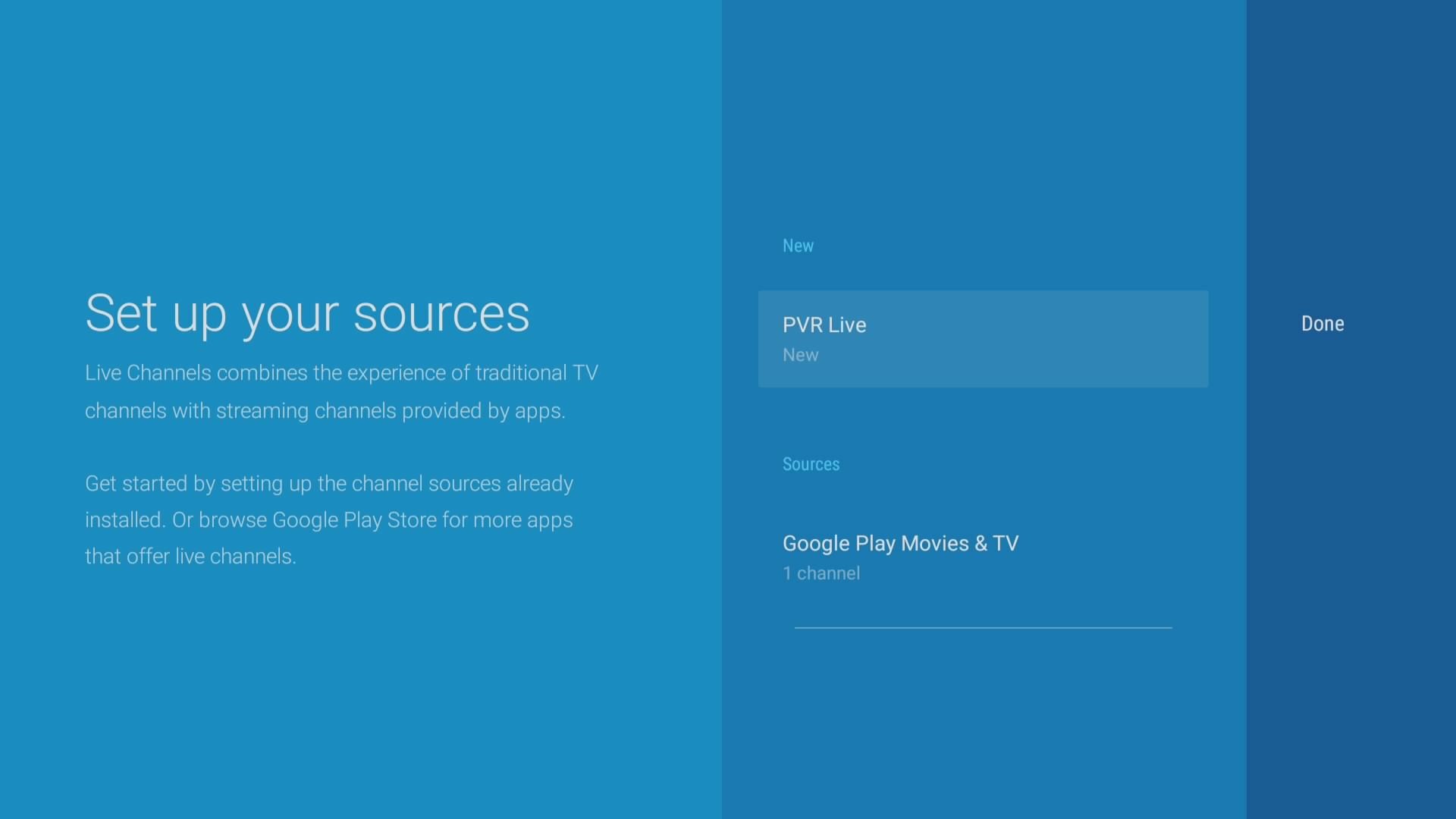Click the divider line below Google Play Movies
The image size is (1456, 819).
983,628
